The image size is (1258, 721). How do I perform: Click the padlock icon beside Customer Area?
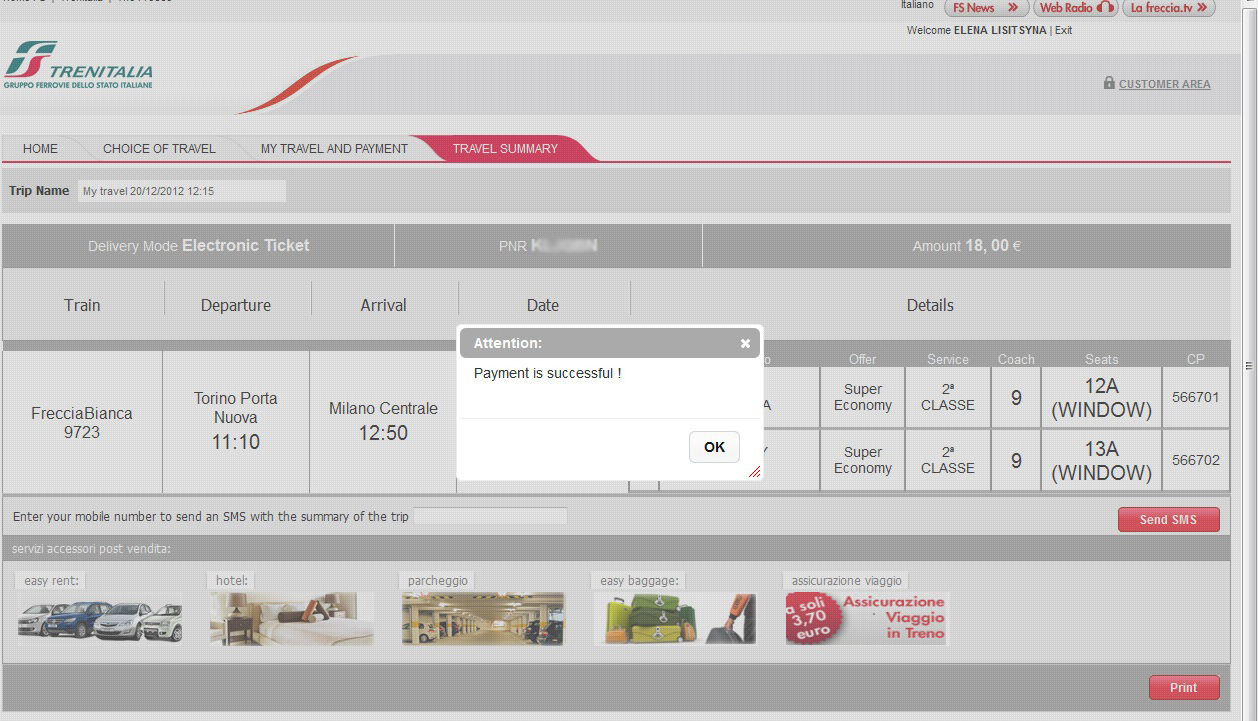pyautogui.click(x=1109, y=83)
